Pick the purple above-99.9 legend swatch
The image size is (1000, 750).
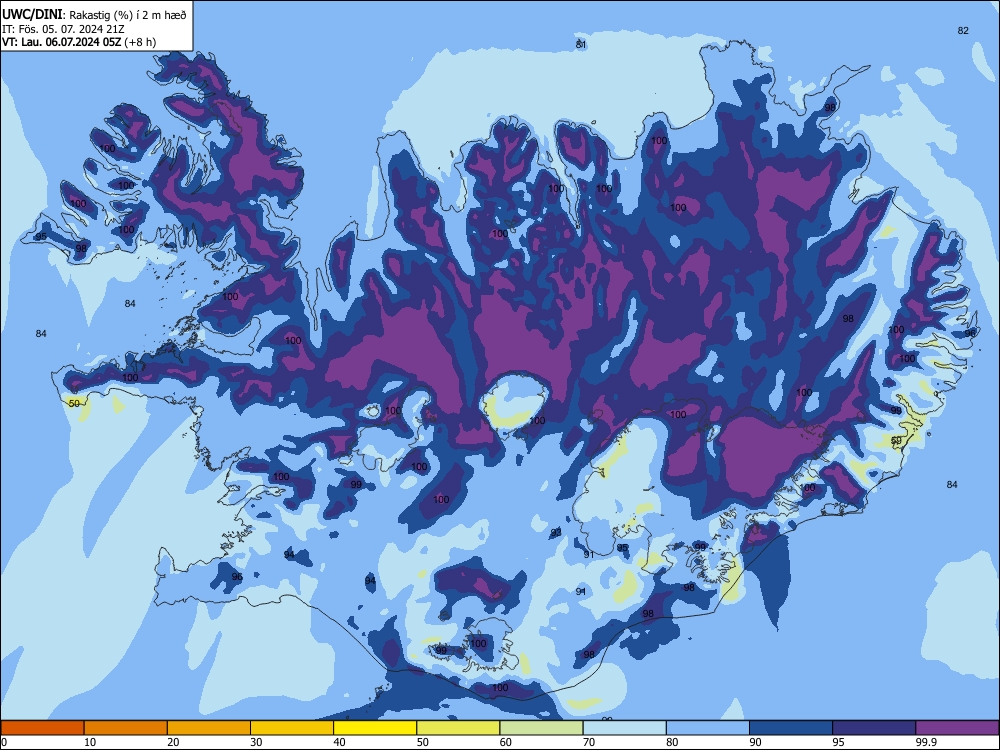pos(957,728)
